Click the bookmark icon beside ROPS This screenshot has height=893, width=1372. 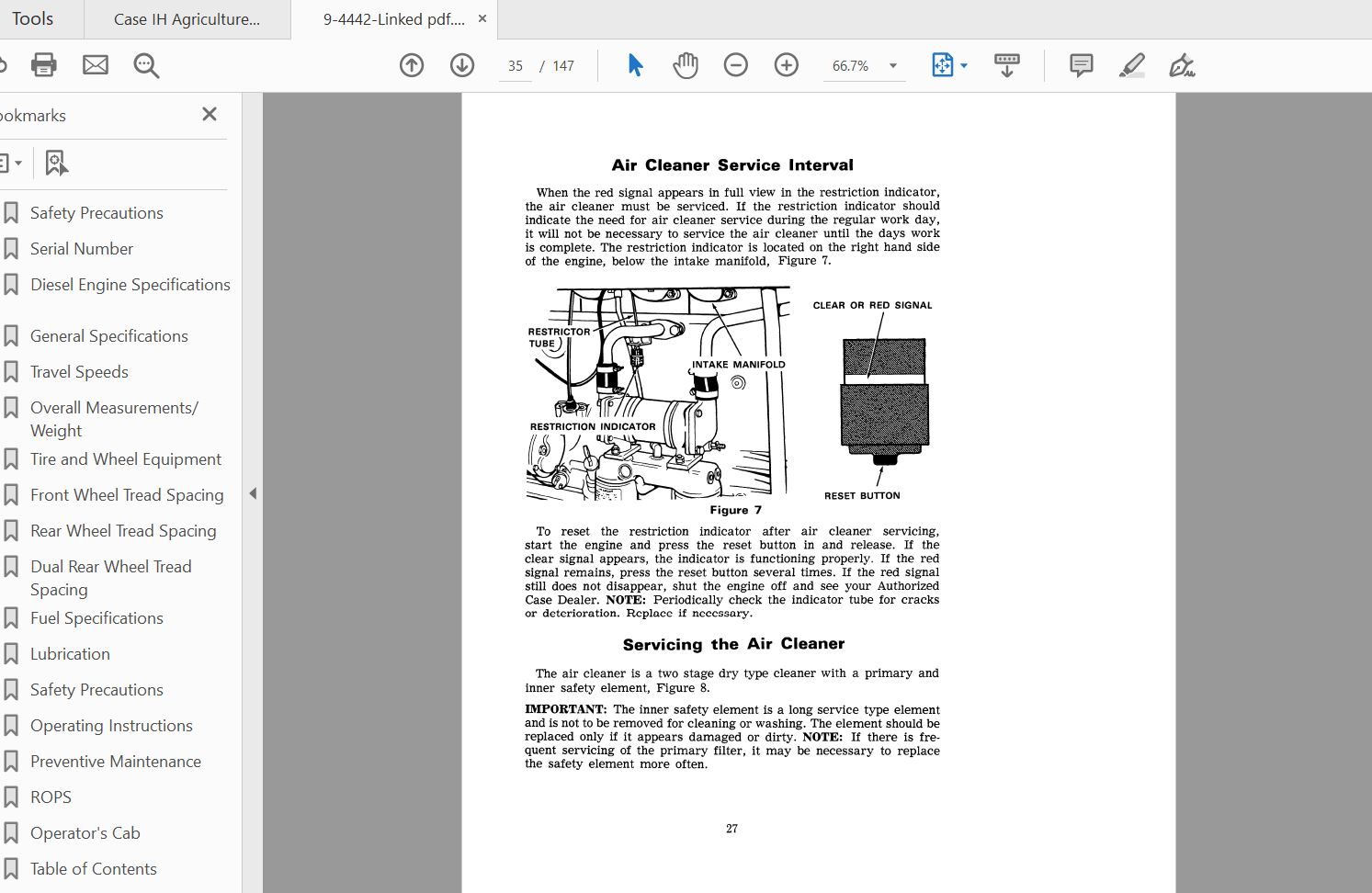[11, 797]
